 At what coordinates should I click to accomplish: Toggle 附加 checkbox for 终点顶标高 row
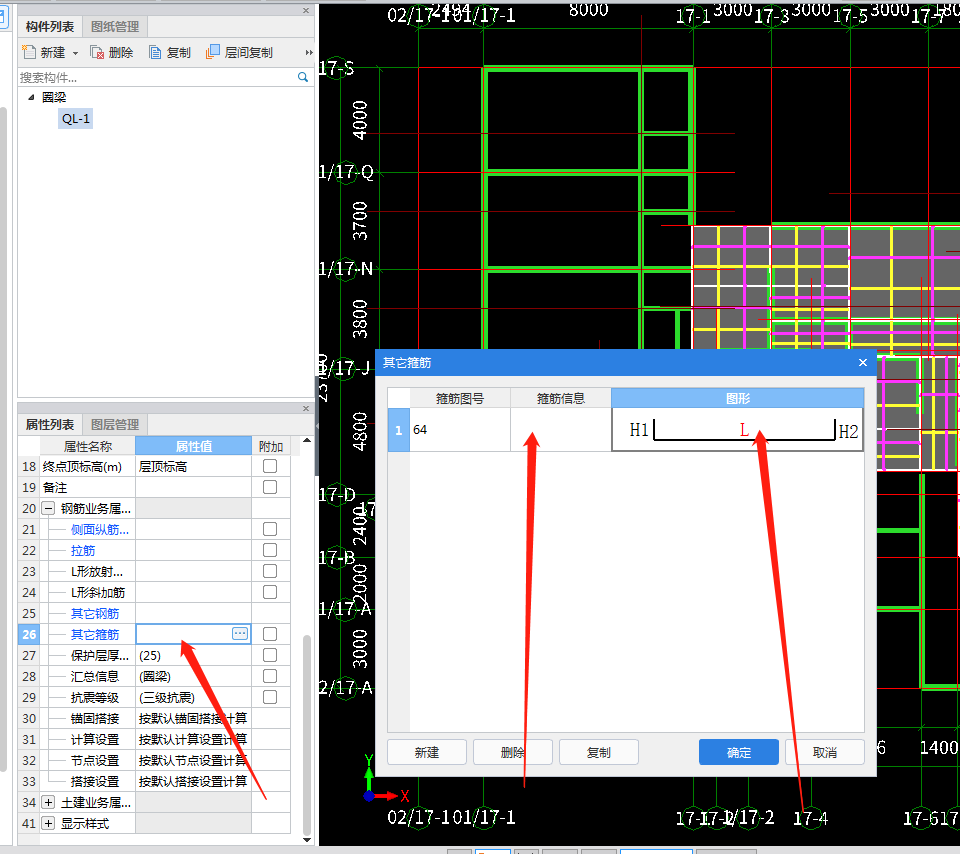(x=270, y=466)
